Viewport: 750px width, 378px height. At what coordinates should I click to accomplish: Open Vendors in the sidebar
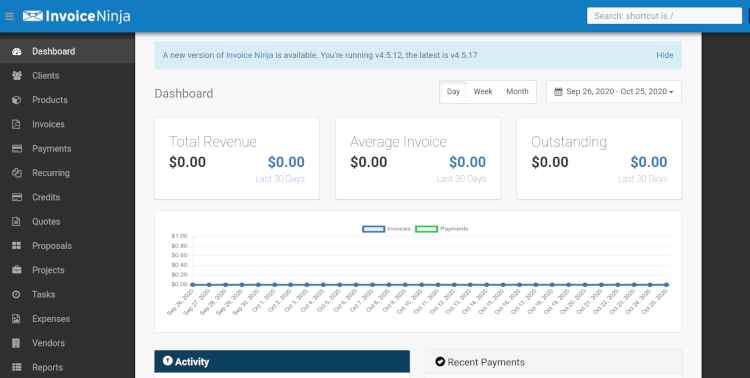click(67, 343)
